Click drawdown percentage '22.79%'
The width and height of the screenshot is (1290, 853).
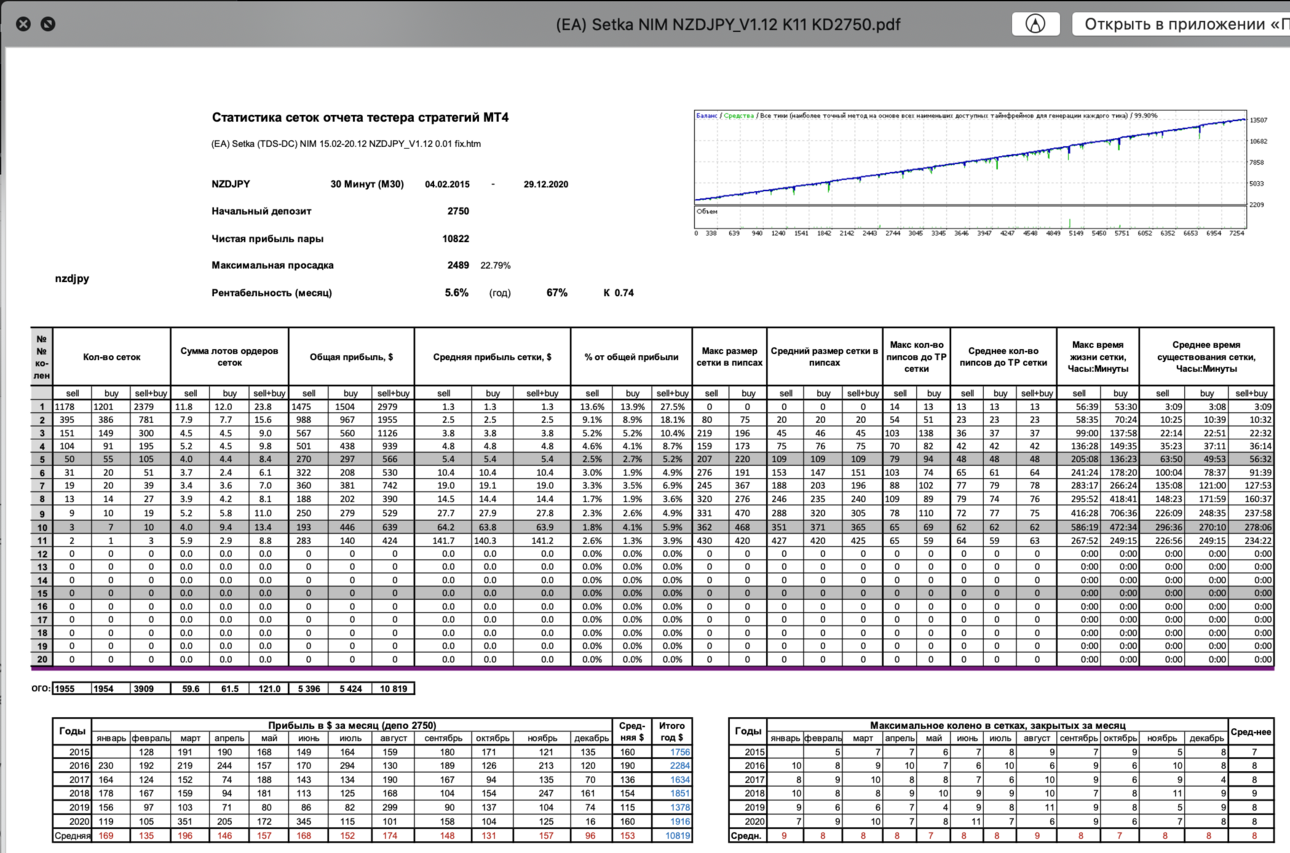click(495, 266)
